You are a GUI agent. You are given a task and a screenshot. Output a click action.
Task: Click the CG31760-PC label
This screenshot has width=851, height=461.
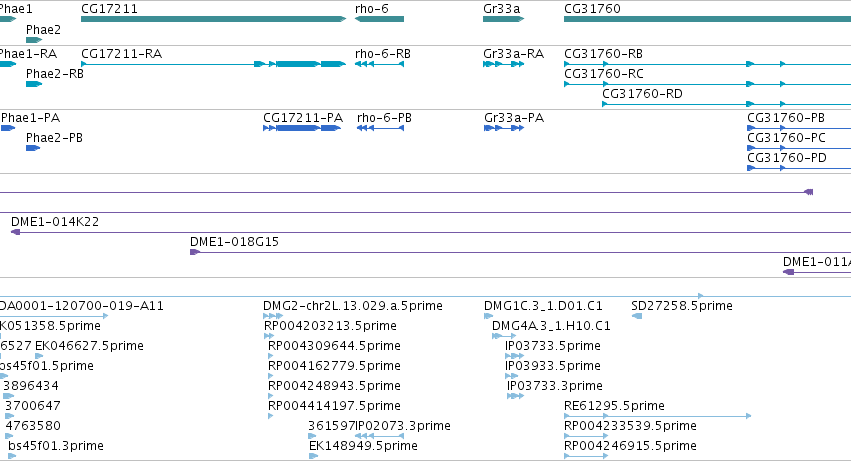786,138
